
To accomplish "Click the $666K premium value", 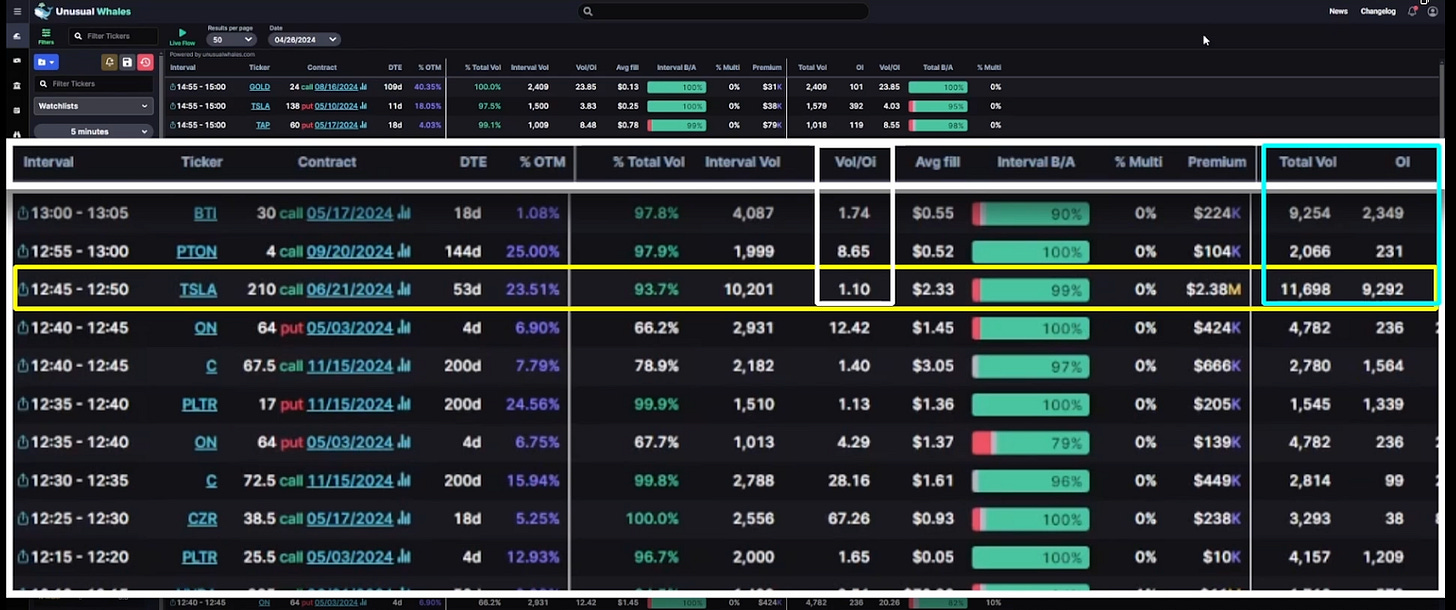I will coord(1216,366).
